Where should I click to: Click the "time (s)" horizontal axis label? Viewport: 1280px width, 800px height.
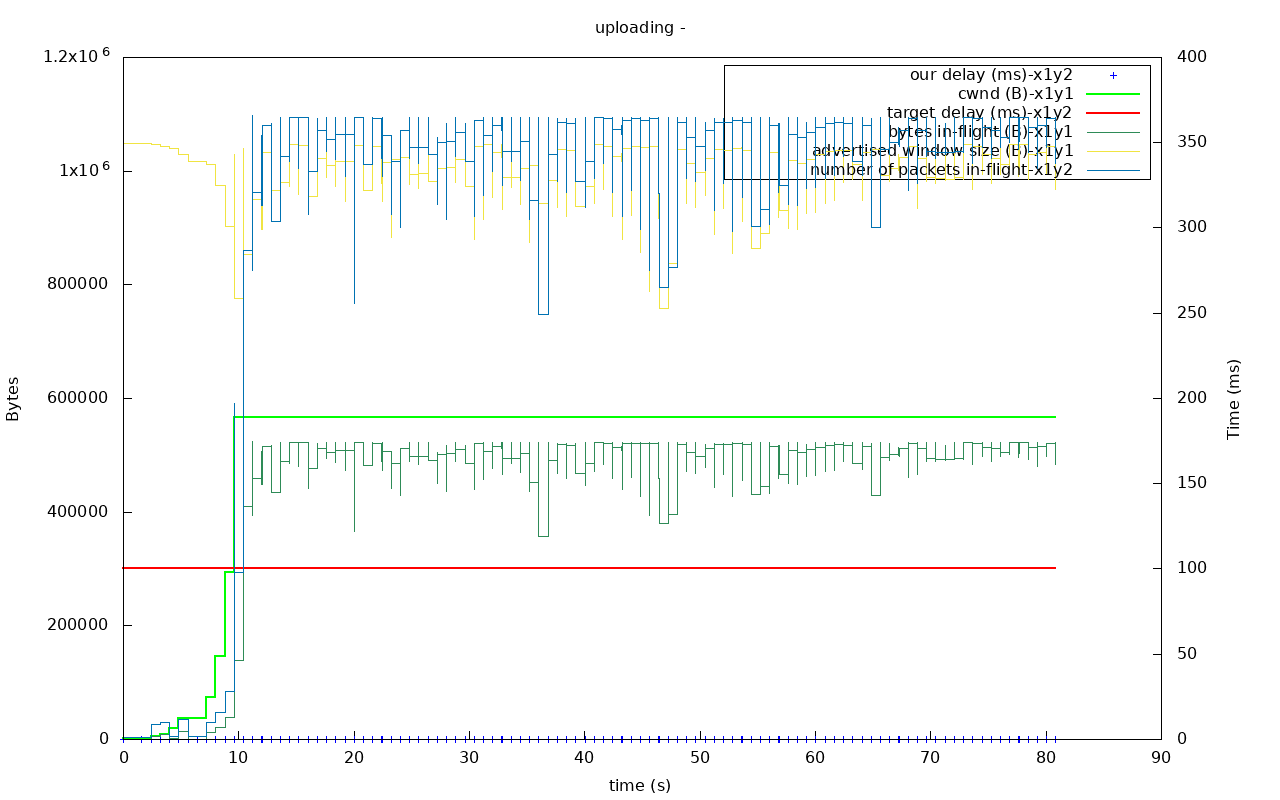pos(640,785)
